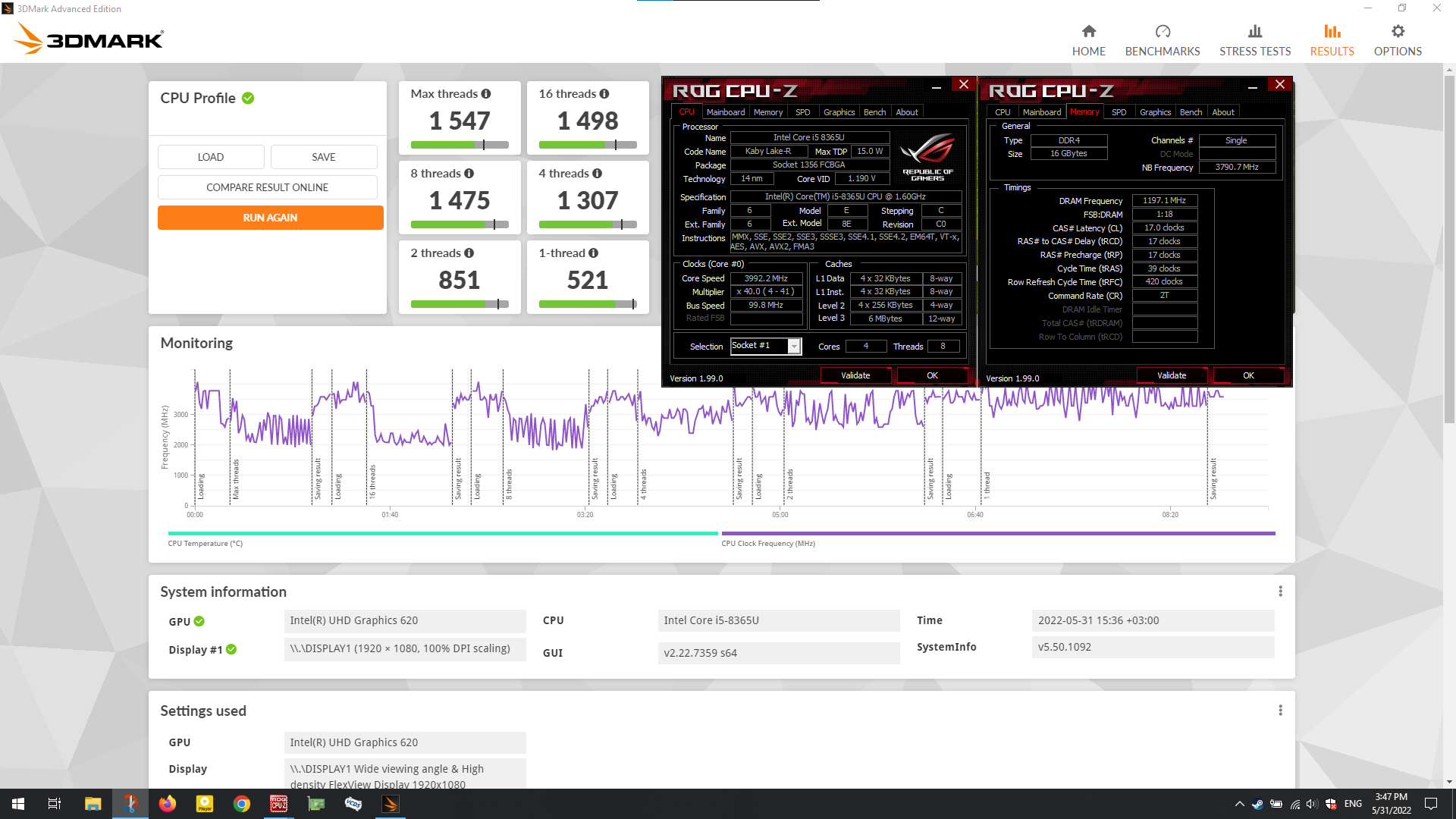This screenshot has height=819, width=1456.
Task: Open the VCDS app from the taskbar
Action: click(353, 804)
